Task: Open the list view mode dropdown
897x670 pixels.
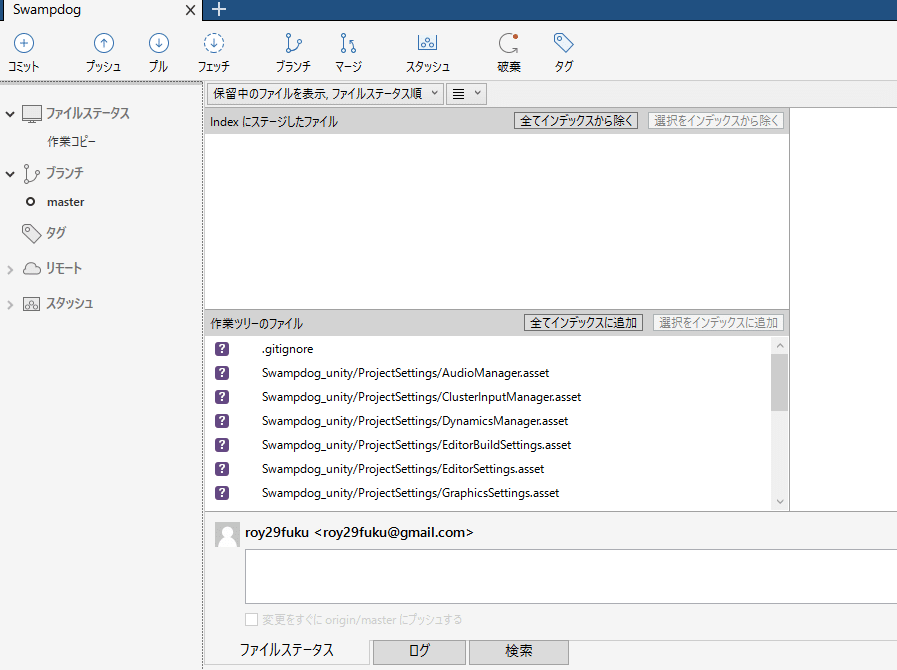Action: (466, 94)
